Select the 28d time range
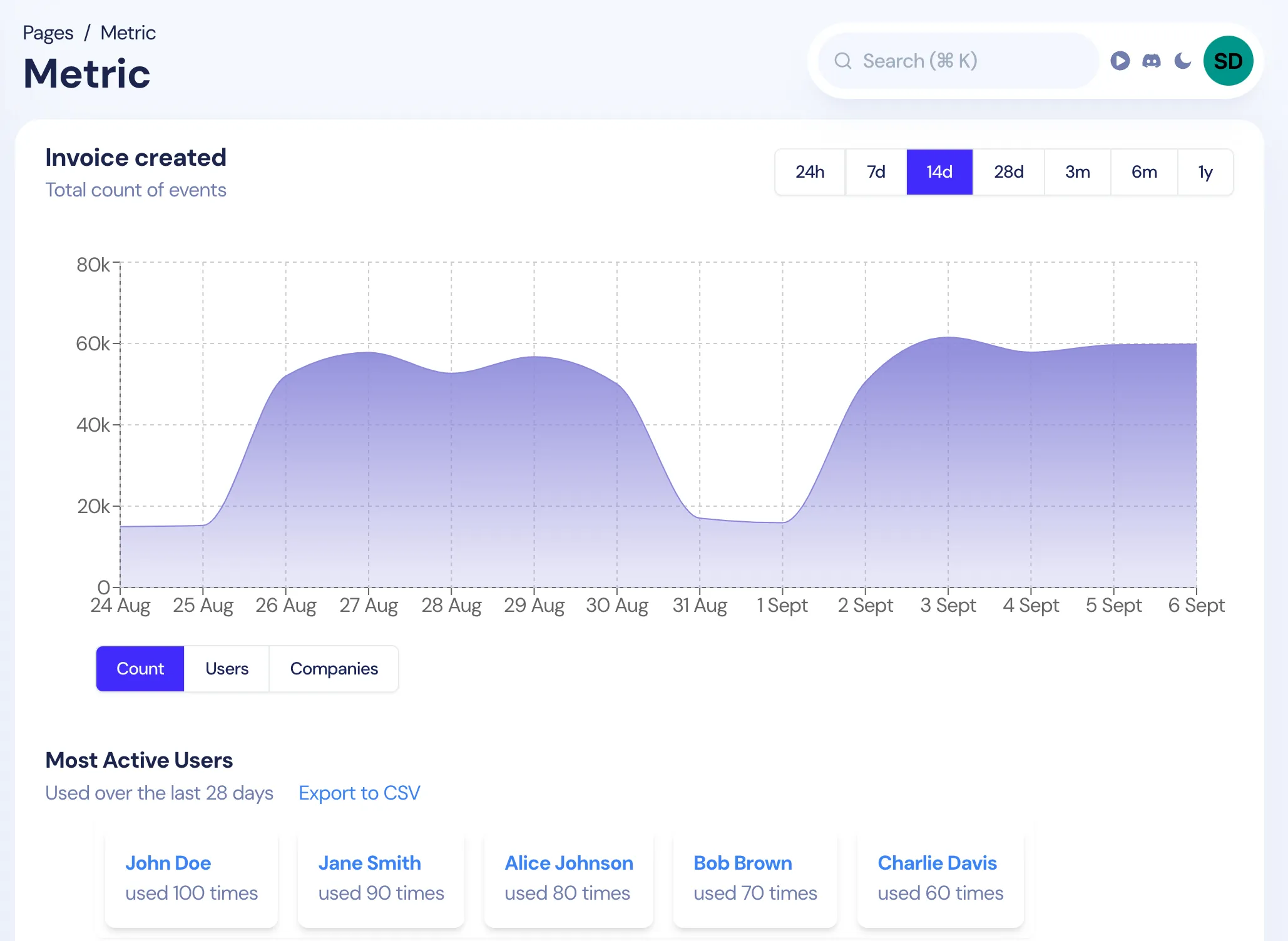The height and width of the screenshot is (941, 1288). [x=1008, y=171]
